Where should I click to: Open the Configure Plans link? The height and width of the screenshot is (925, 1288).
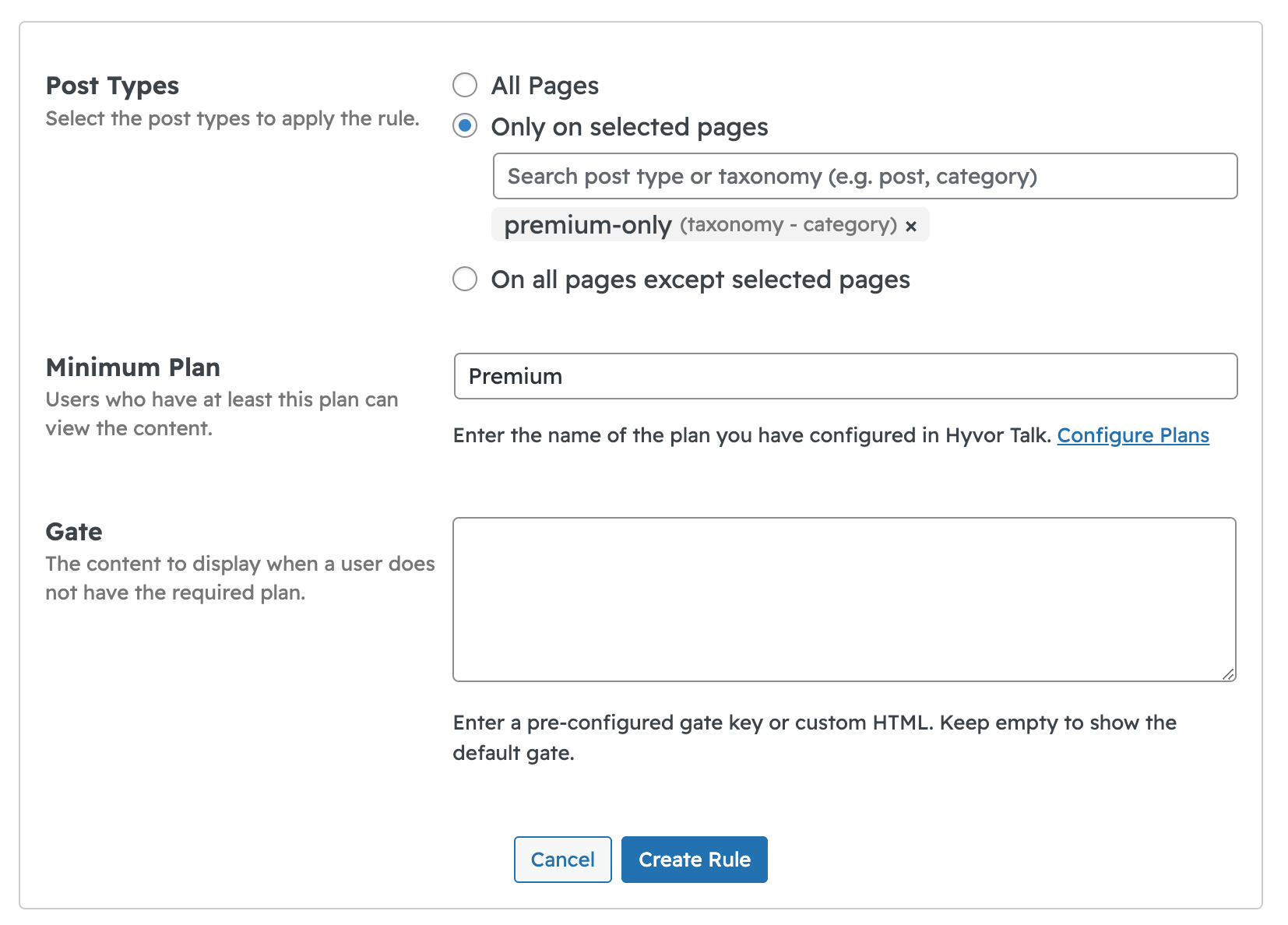(x=1132, y=435)
